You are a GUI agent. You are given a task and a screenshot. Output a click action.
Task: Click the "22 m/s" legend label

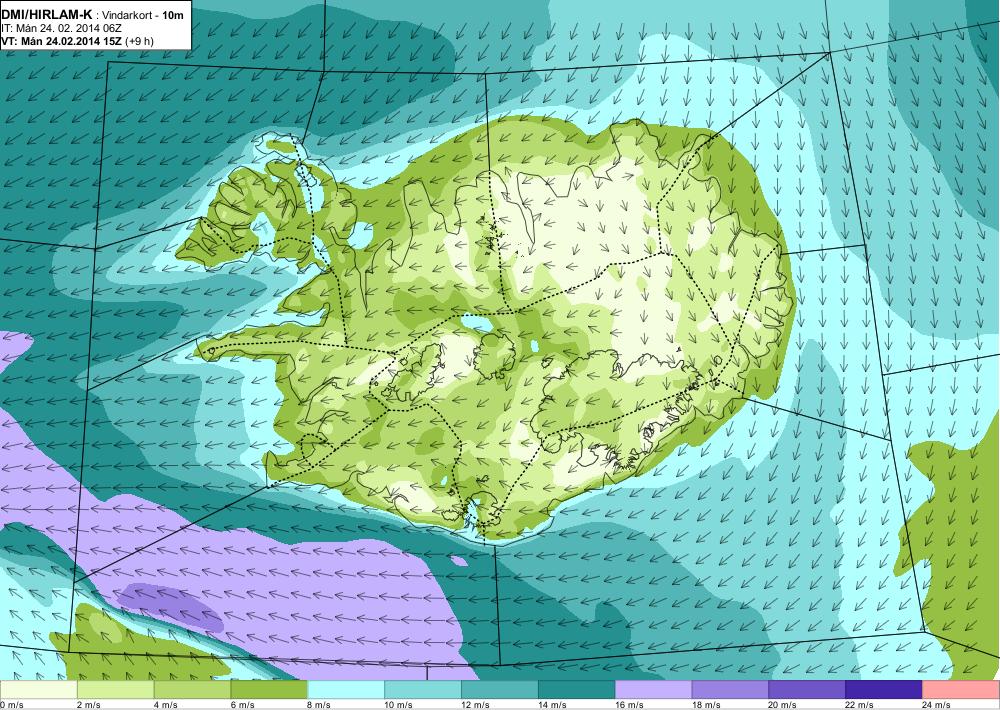859,705
